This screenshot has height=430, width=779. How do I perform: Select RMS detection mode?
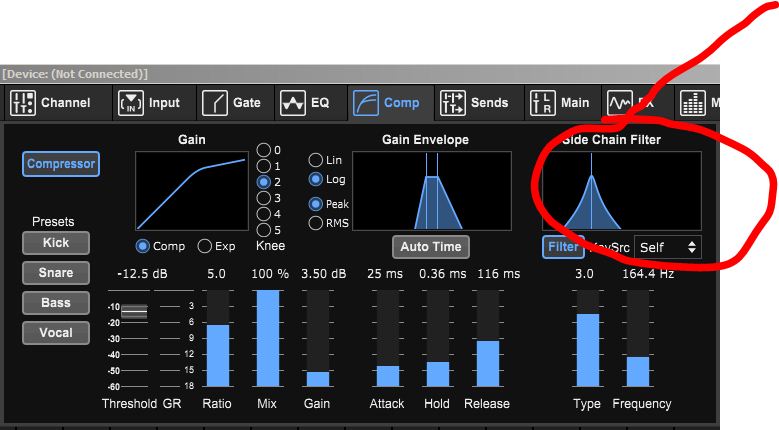pos(315,223)
